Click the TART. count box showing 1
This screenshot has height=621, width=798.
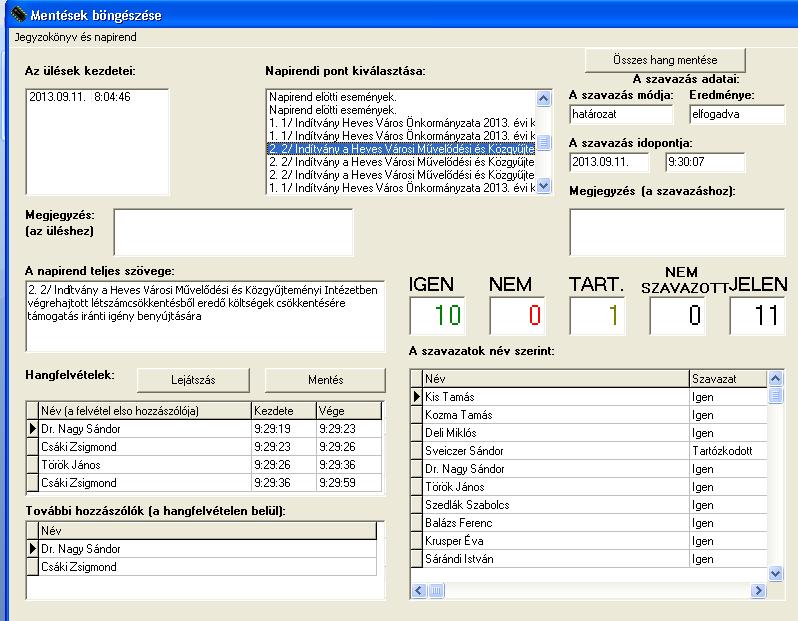pyautogui.click(x=597, y=316)
